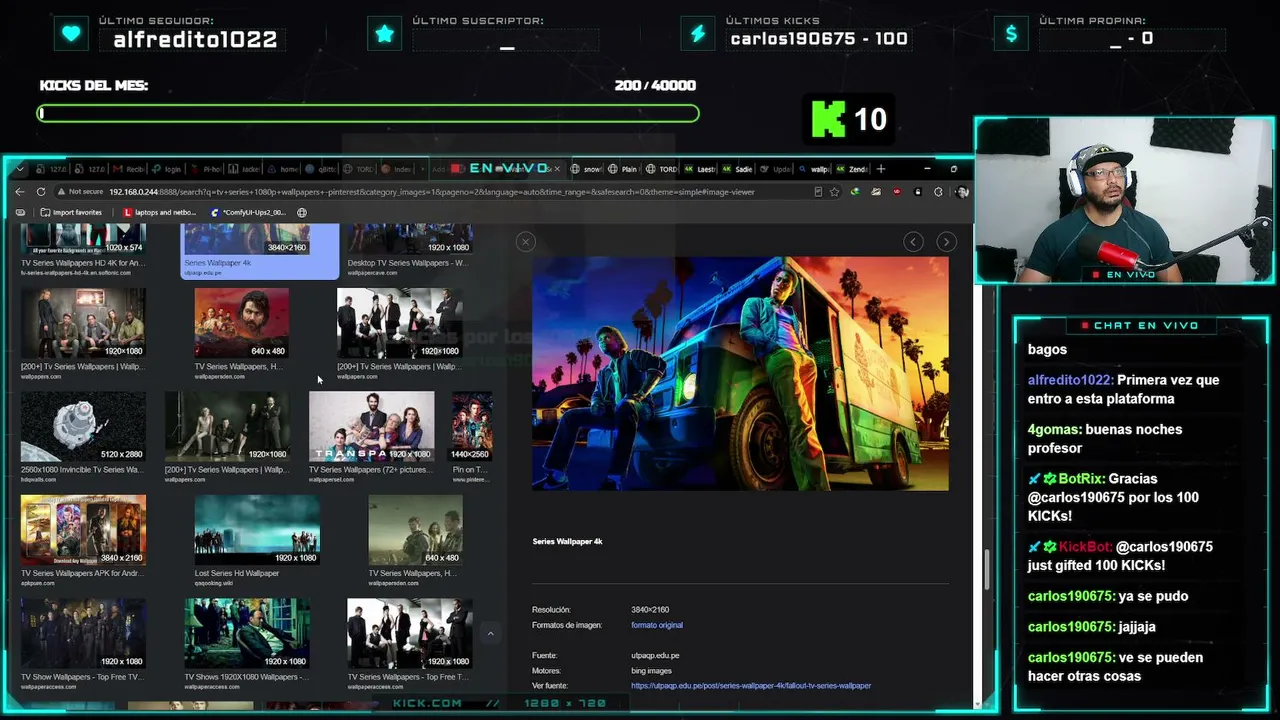Go to the previous image in viewer
Screen dimensions: 1280x720
[x=913, y=241]
